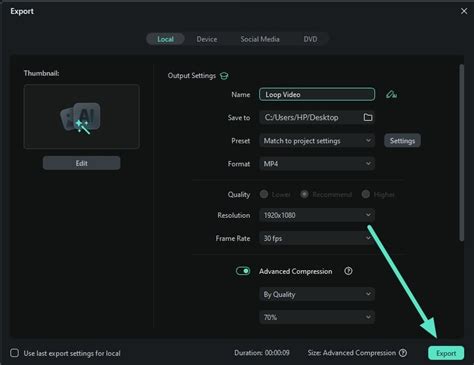Image resolution: width=474 pixels, height=365 pixels.
Task: Close the Export dialog
Action: (x=464, y=11)
